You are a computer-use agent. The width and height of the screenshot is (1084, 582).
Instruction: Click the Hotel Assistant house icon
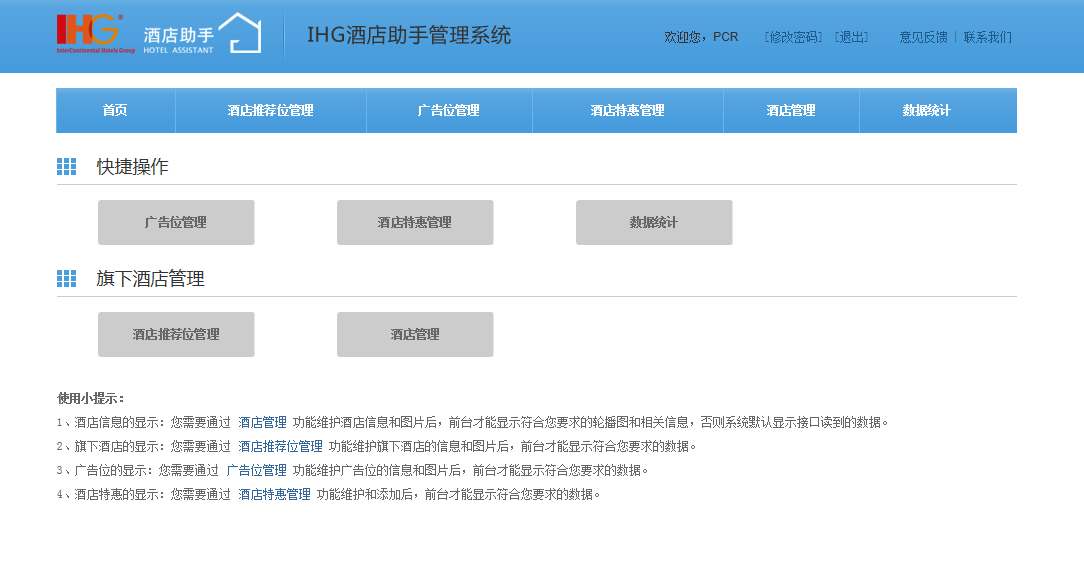239,32
